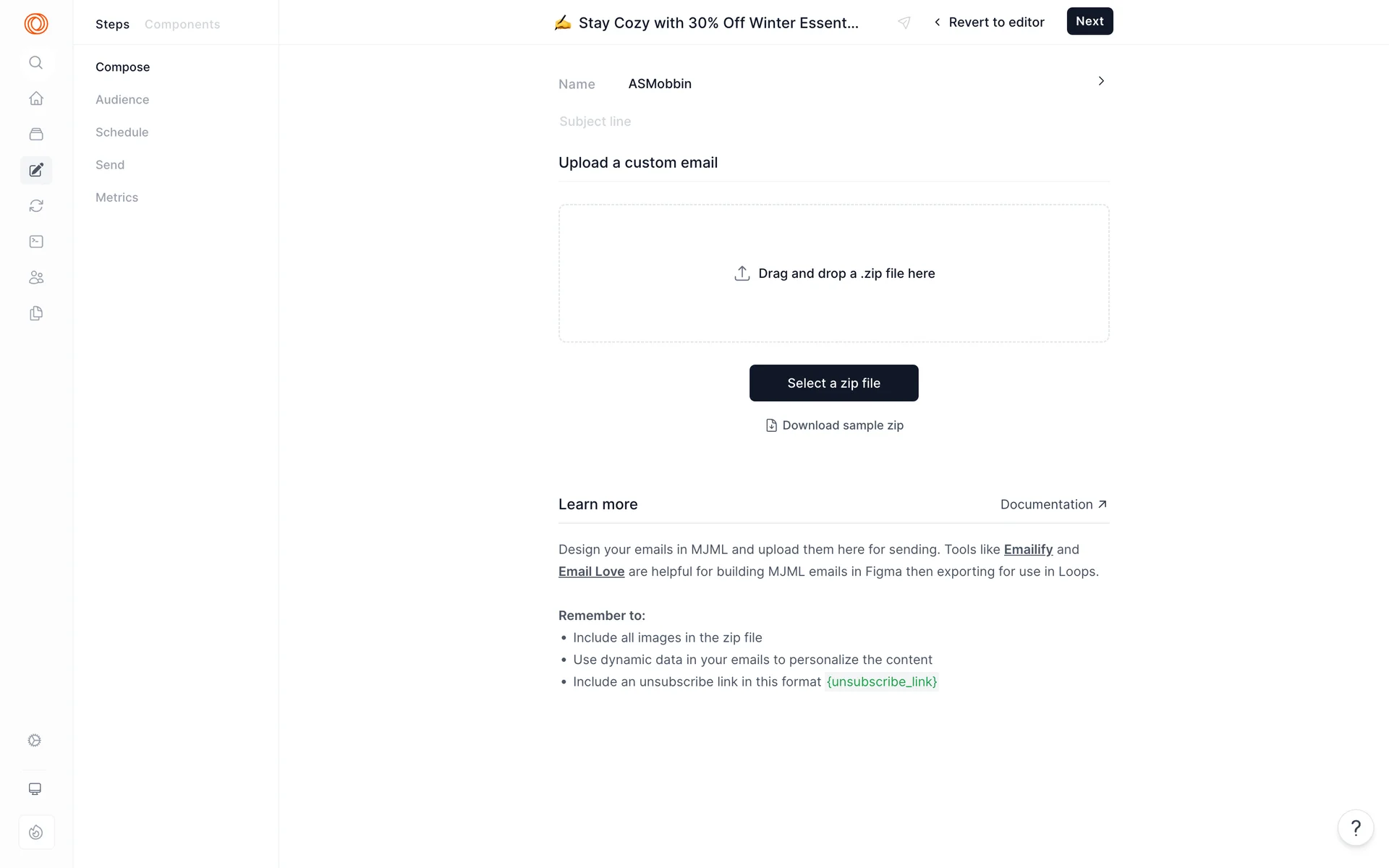This screenshot has height=868, width=1389.
Task: Go to Home via sidebar icon
Action: (x=36, y=98)
